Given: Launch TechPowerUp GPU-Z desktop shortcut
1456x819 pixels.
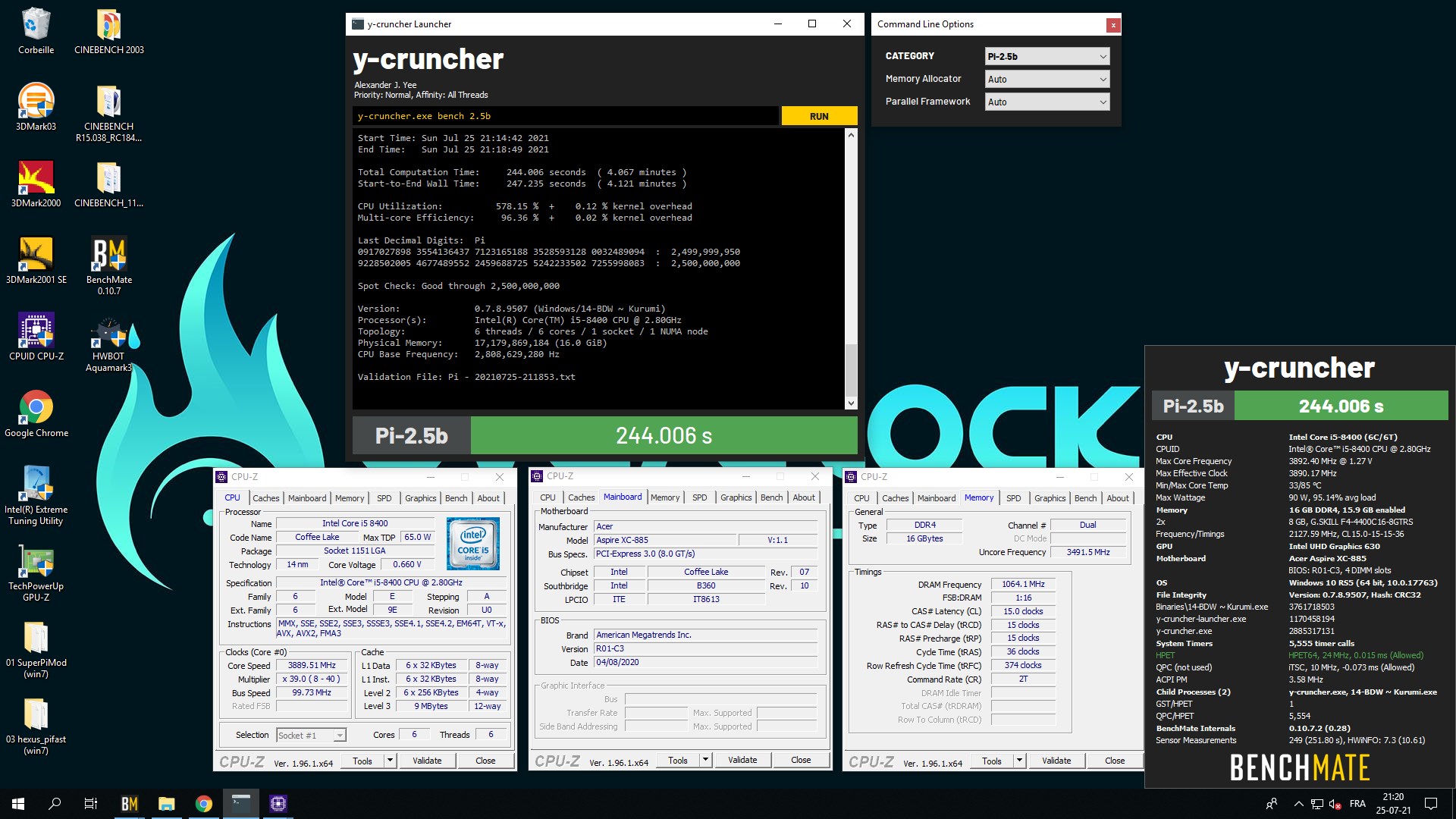Looking at the screenshot, I should 36,572.
